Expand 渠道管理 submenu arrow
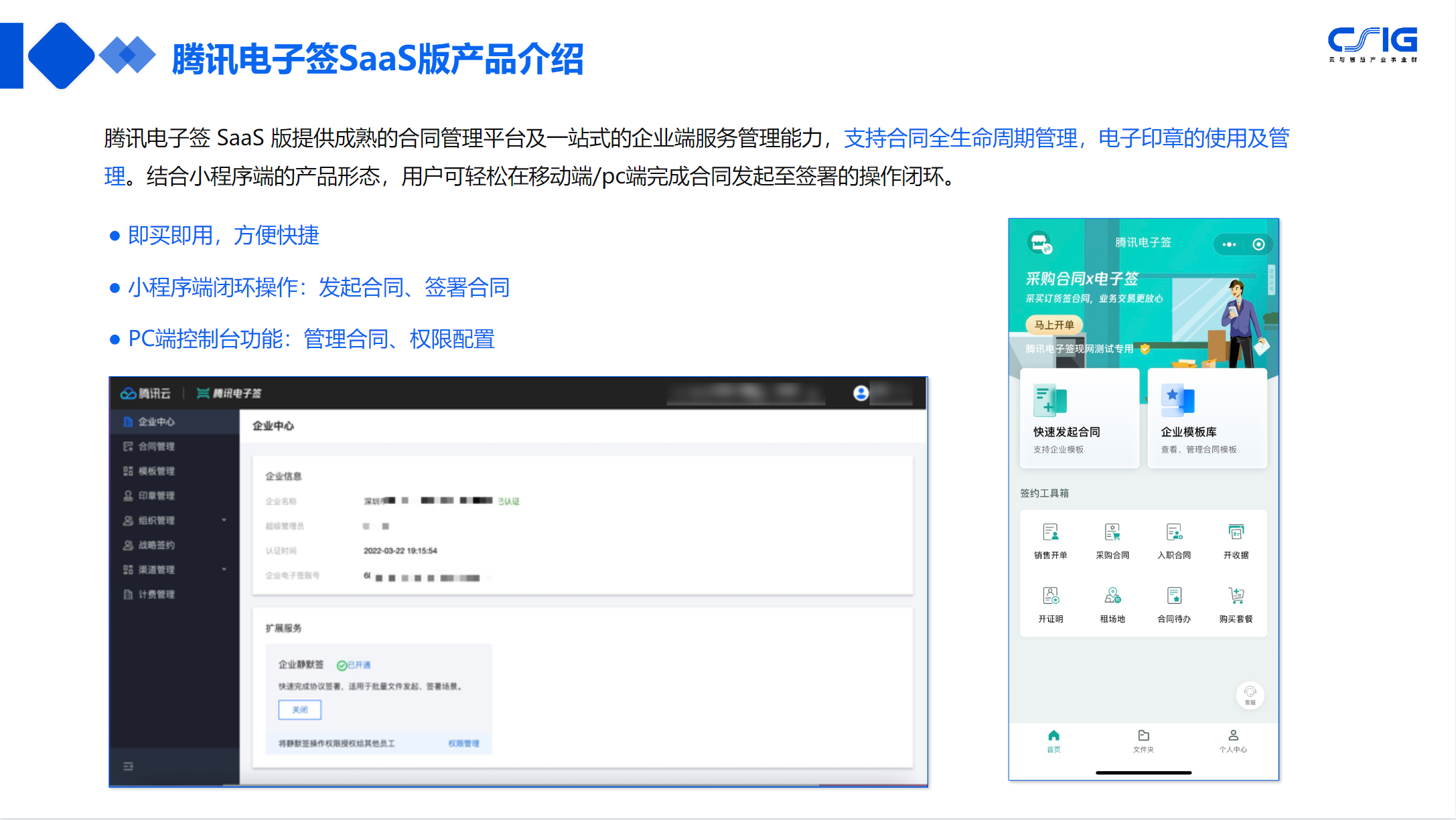Image resolution: width=1456 pixels, height=820 pixels. pyautogui.click(x=224, y=570)
